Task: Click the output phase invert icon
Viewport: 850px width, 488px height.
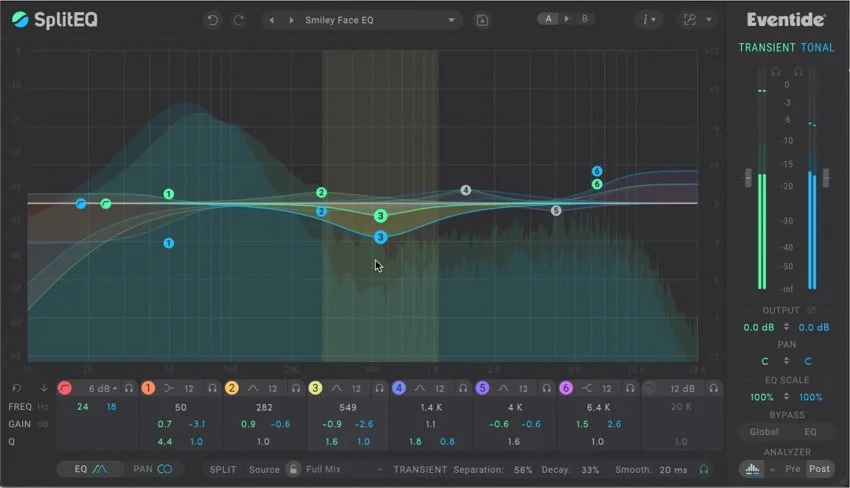Action: [811, 310]
